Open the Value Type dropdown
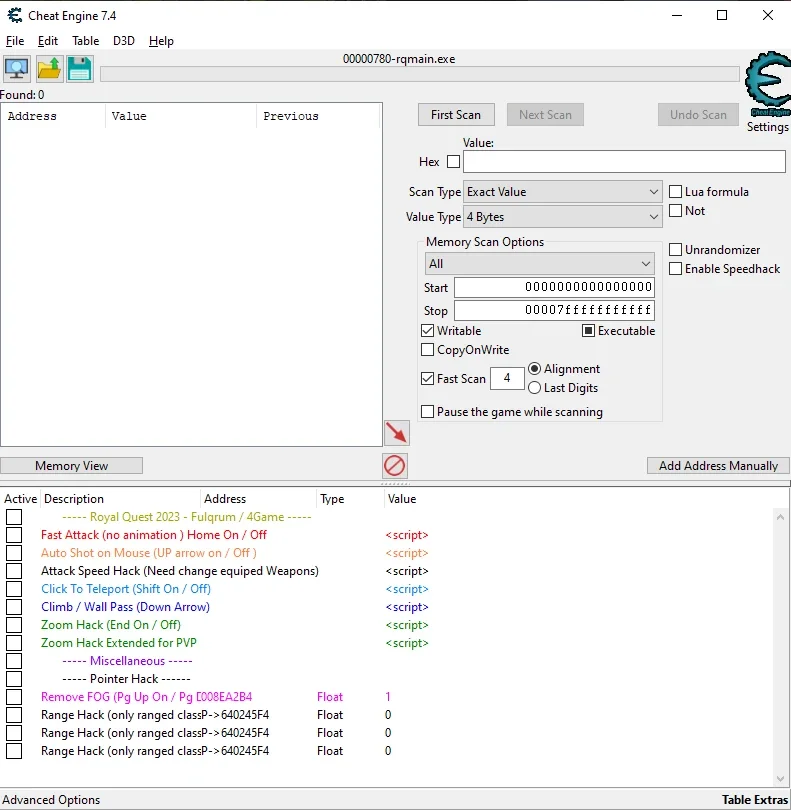The height and width of the screenshot is (810, 791). tap(563, 217)
